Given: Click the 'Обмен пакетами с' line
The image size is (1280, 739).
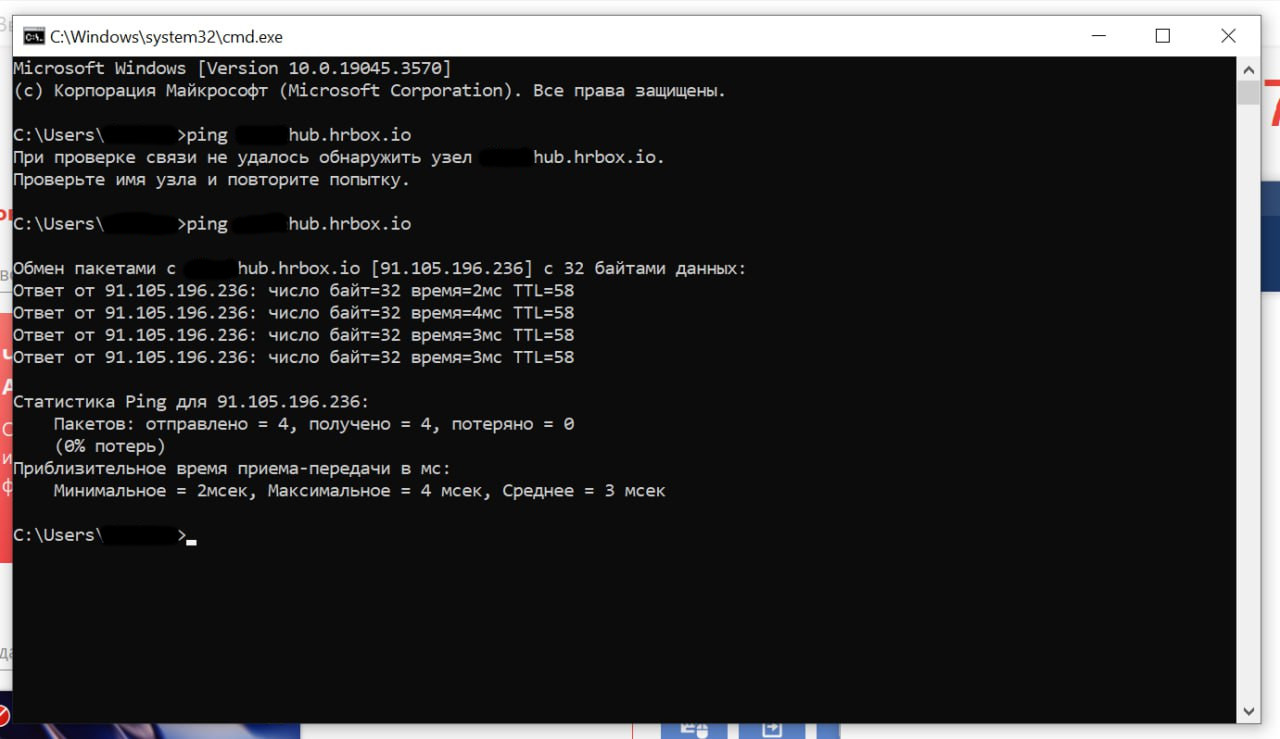Looking at the screenshot, I should tap(379, 268).
